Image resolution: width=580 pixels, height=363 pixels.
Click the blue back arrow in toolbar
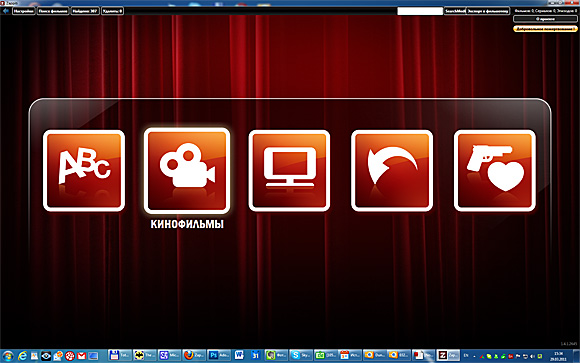coord(6,11)
